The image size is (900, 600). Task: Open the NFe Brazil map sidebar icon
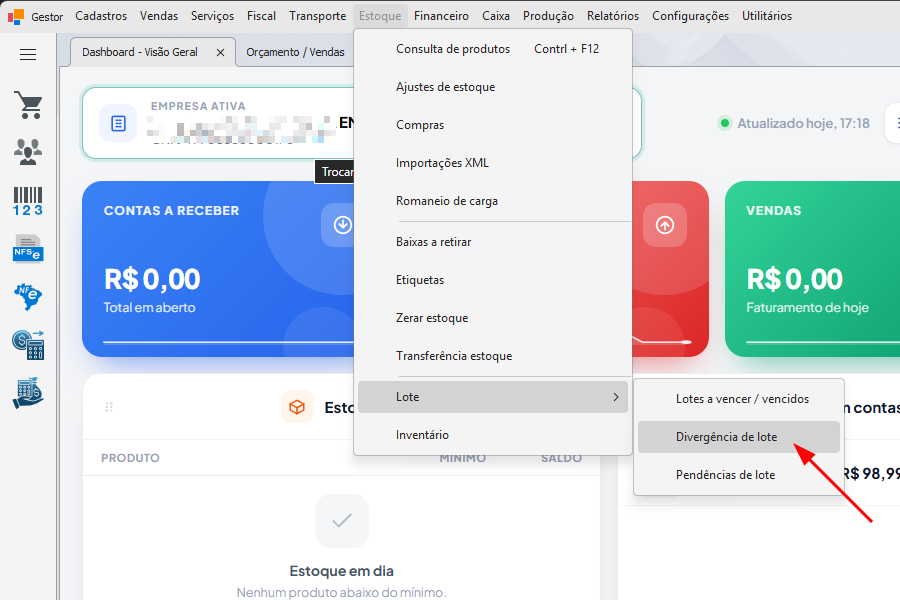[x=28, y=297]
